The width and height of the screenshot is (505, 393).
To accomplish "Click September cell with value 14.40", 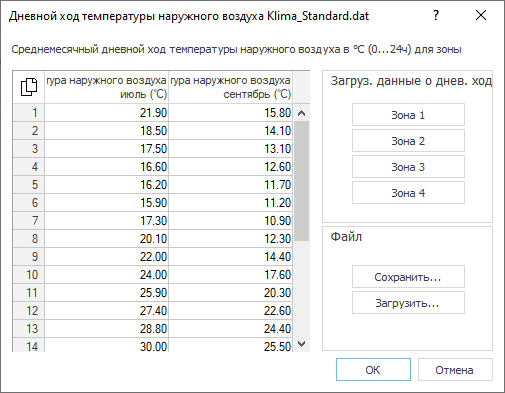I will pos(231,257).
